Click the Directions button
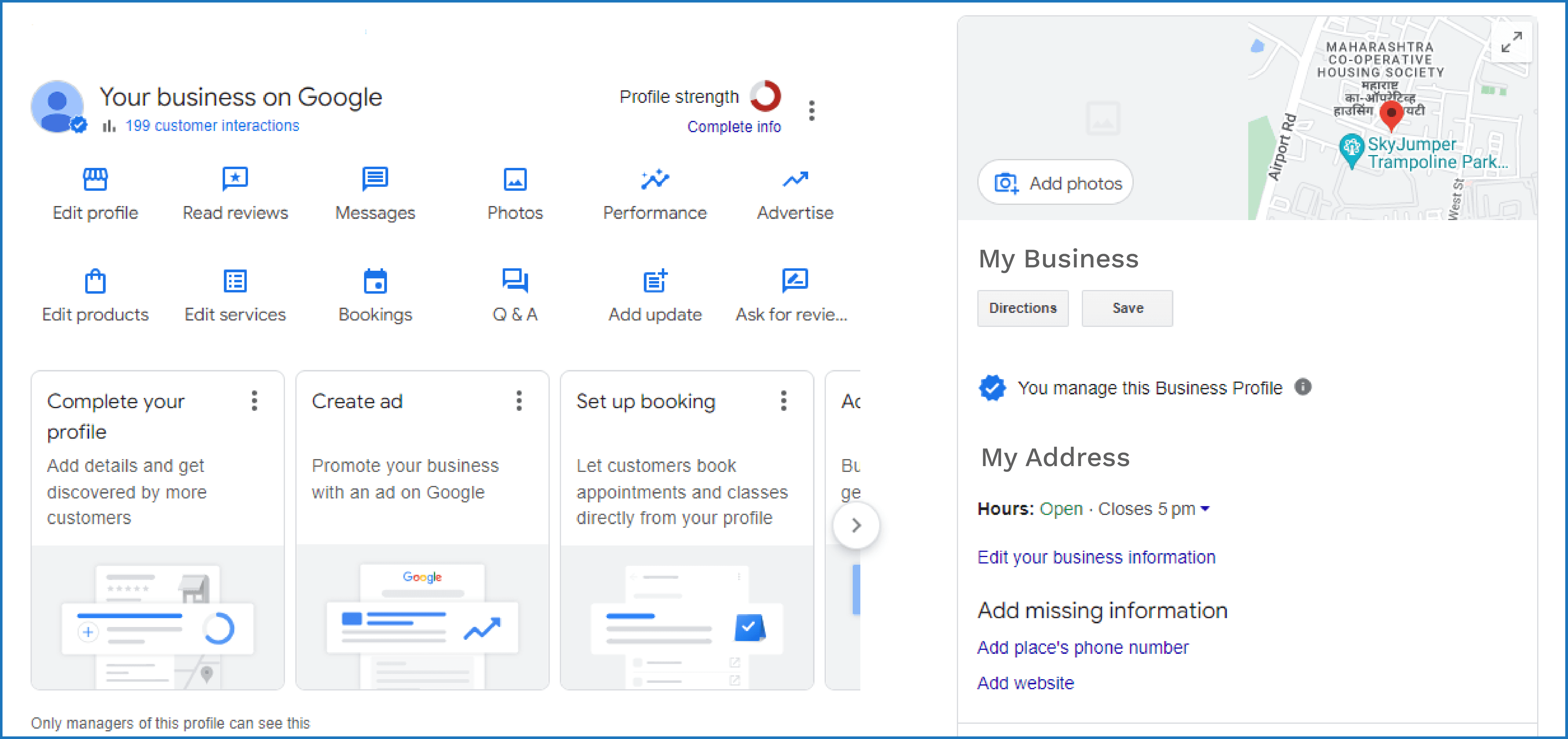This screenshot has width=1568, height=739. pyautogui.click(x=1023, y=308)
